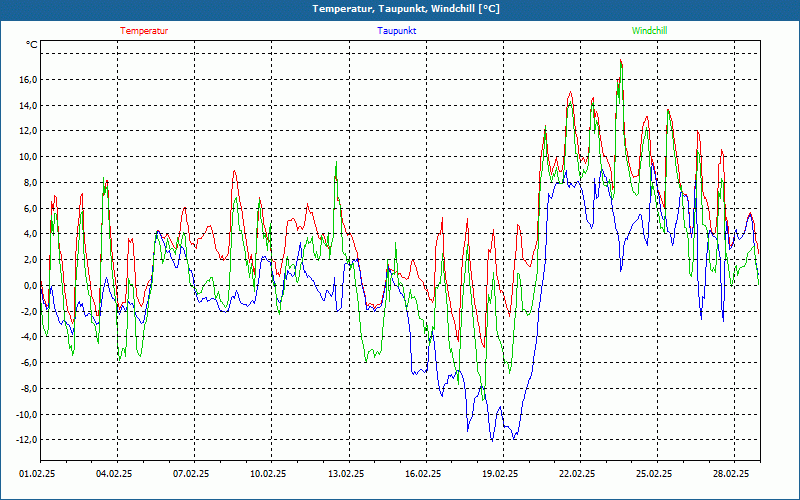Click the -12,0 y-axis value
800x500 pixels.
tap(27, 440)
